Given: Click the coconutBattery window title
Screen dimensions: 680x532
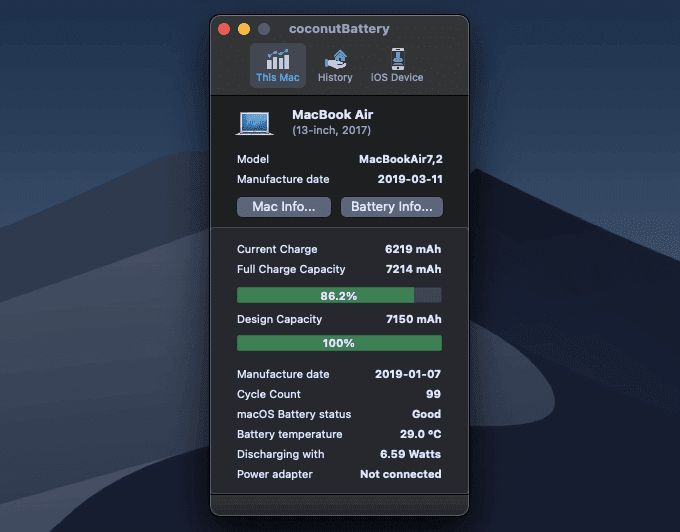Looking at the screenshot, I should [x=339, y=29].
